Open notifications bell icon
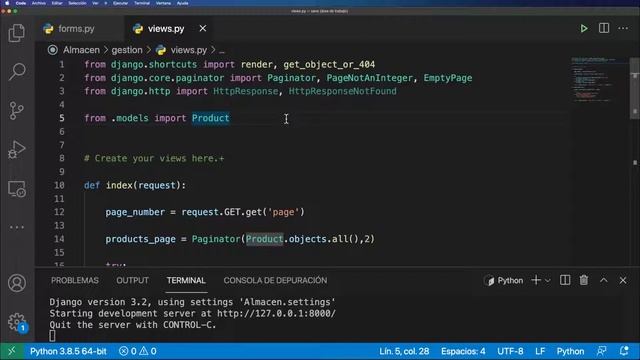This screenshot has width=640, height=360. click(x=624, y=351)
